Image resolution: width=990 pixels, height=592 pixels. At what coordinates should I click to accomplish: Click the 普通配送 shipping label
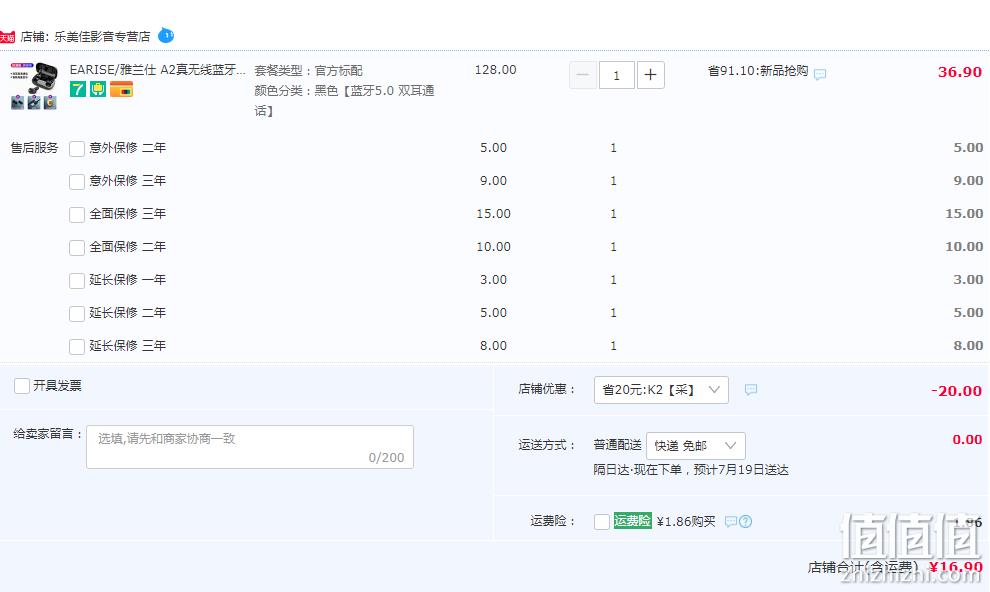pos(617,445)
